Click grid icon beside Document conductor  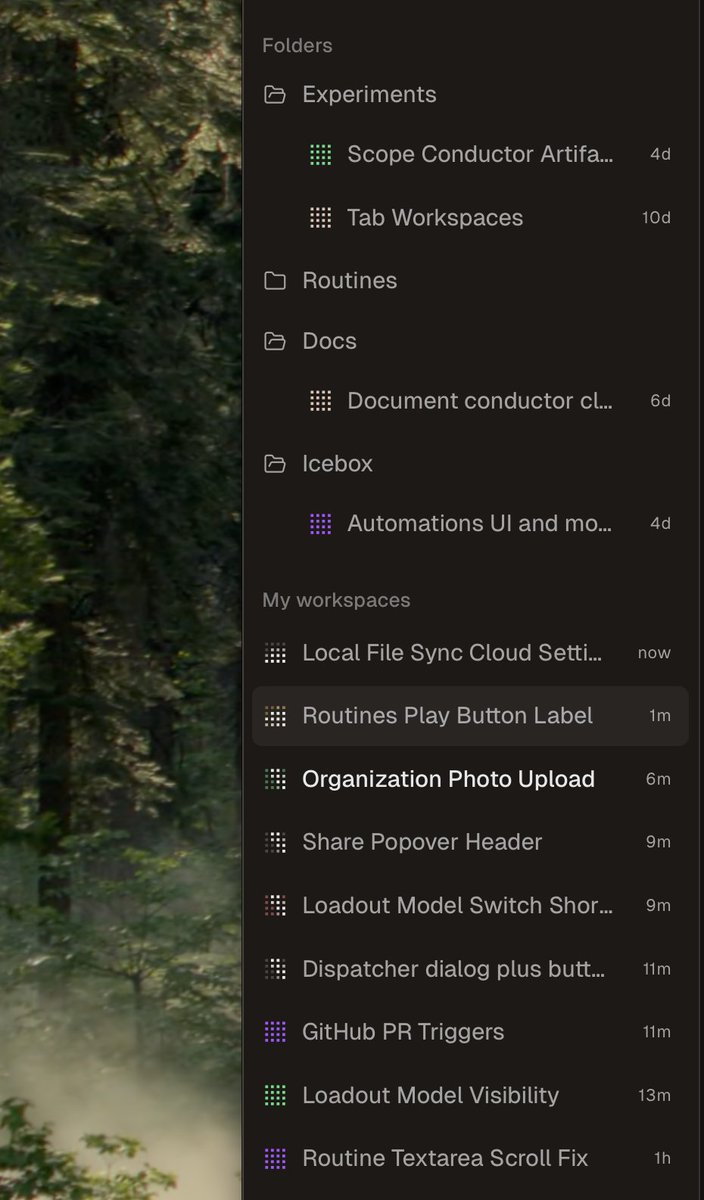(320, 401)
